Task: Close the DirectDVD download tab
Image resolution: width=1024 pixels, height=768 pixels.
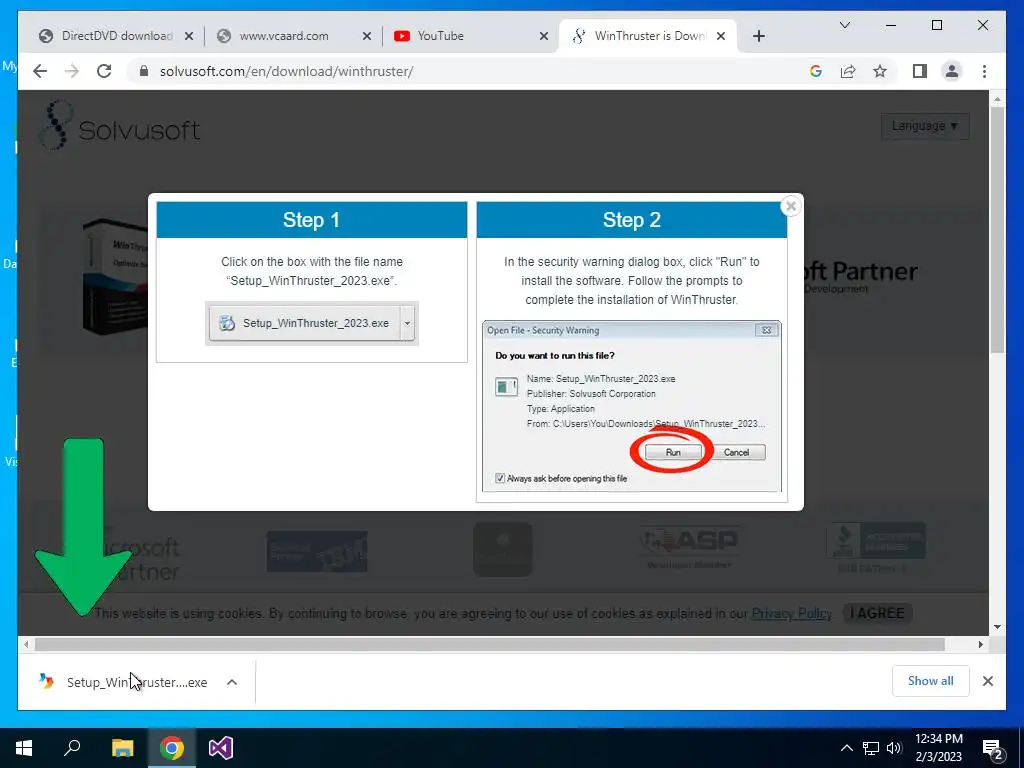Action: point(189,36)
